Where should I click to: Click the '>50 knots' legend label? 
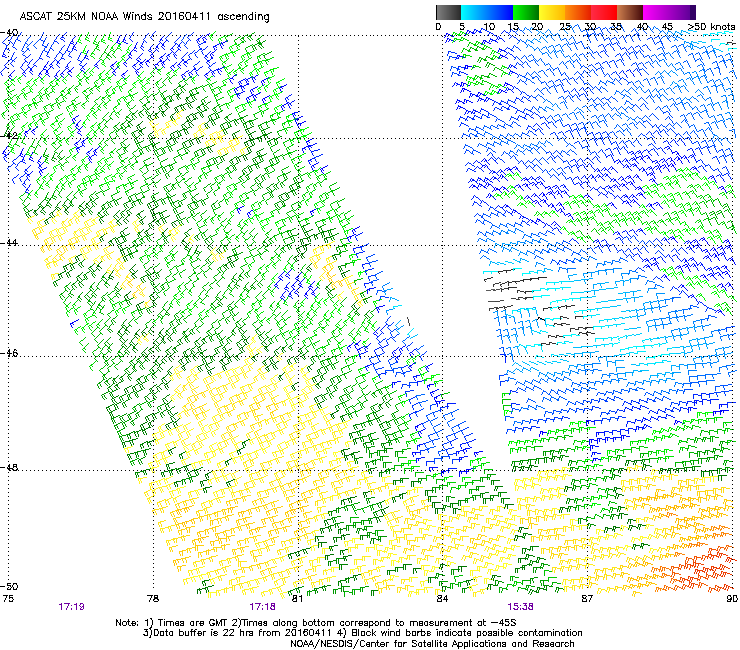[711, 27]
